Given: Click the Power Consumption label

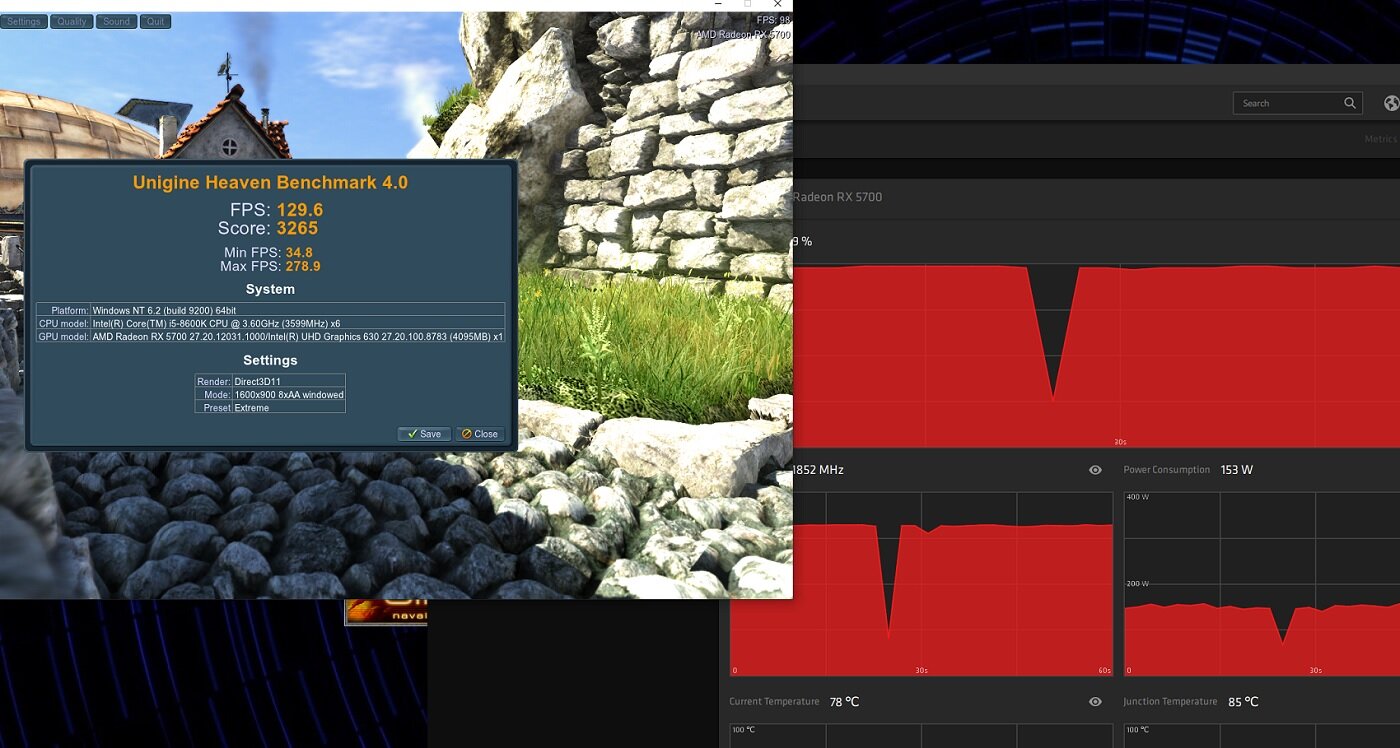Looking at the screenshot, I should (1166, 470).
